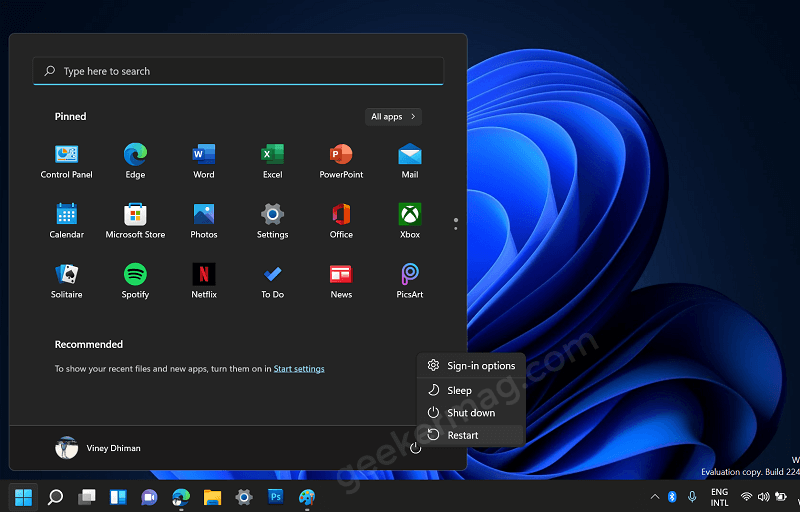Expand the All apps list
Screen dimensions: 800x512
coord(393,117)
